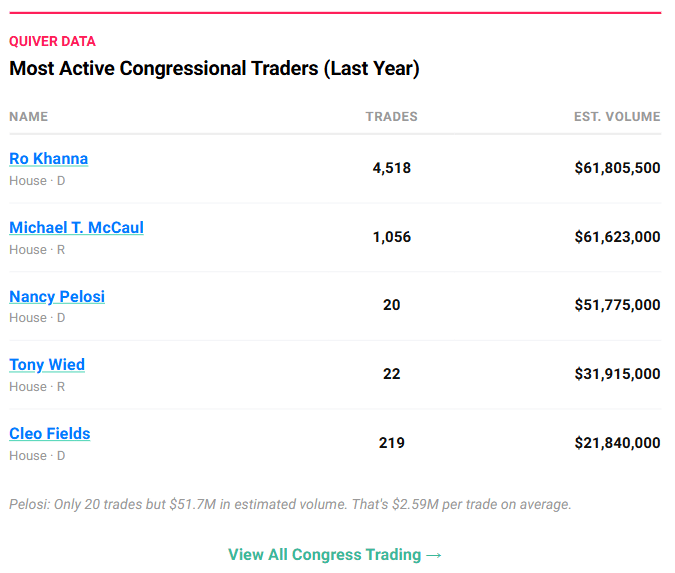Screen dimensions: 675x573
Task: Click McCaul's 1,056 trades count
Action: (391, 237)
